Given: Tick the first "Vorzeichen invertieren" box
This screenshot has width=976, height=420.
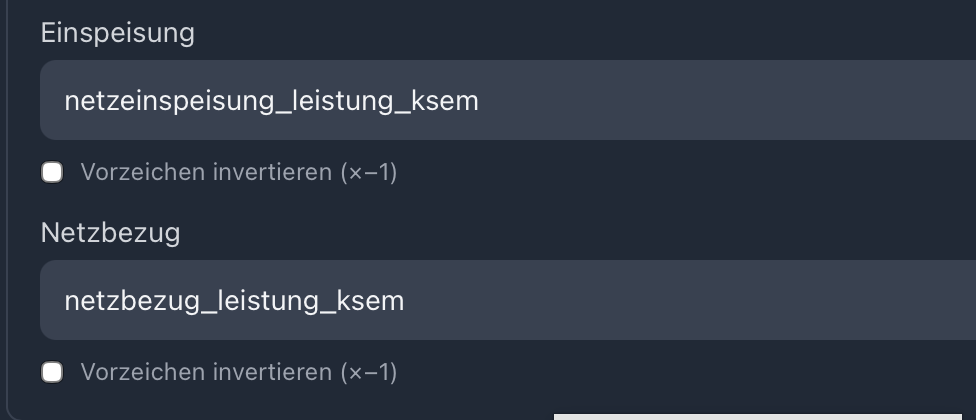Looking at the screenshot, I should click(52, 172).
